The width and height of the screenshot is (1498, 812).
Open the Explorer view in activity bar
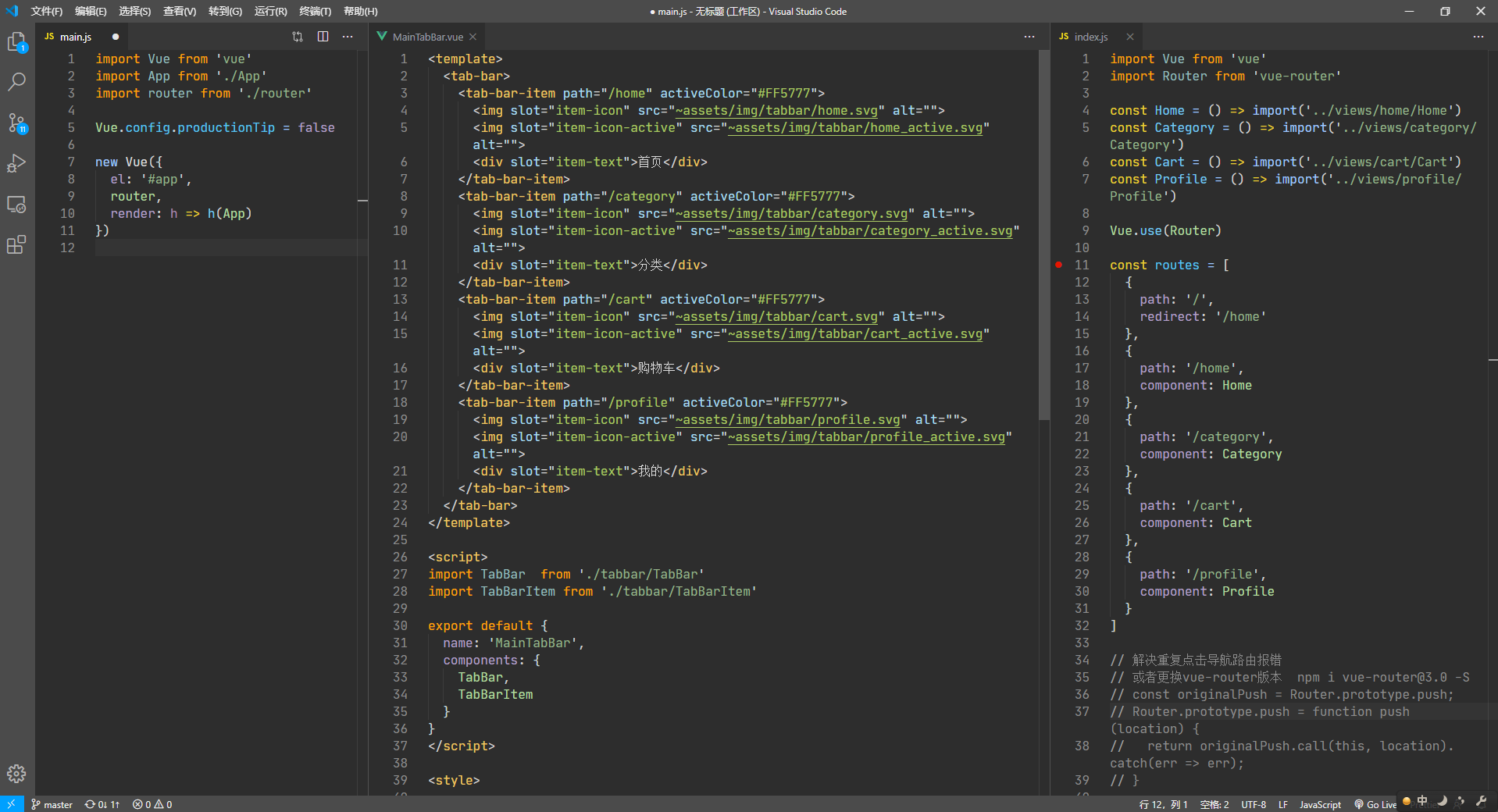[16, 42]
